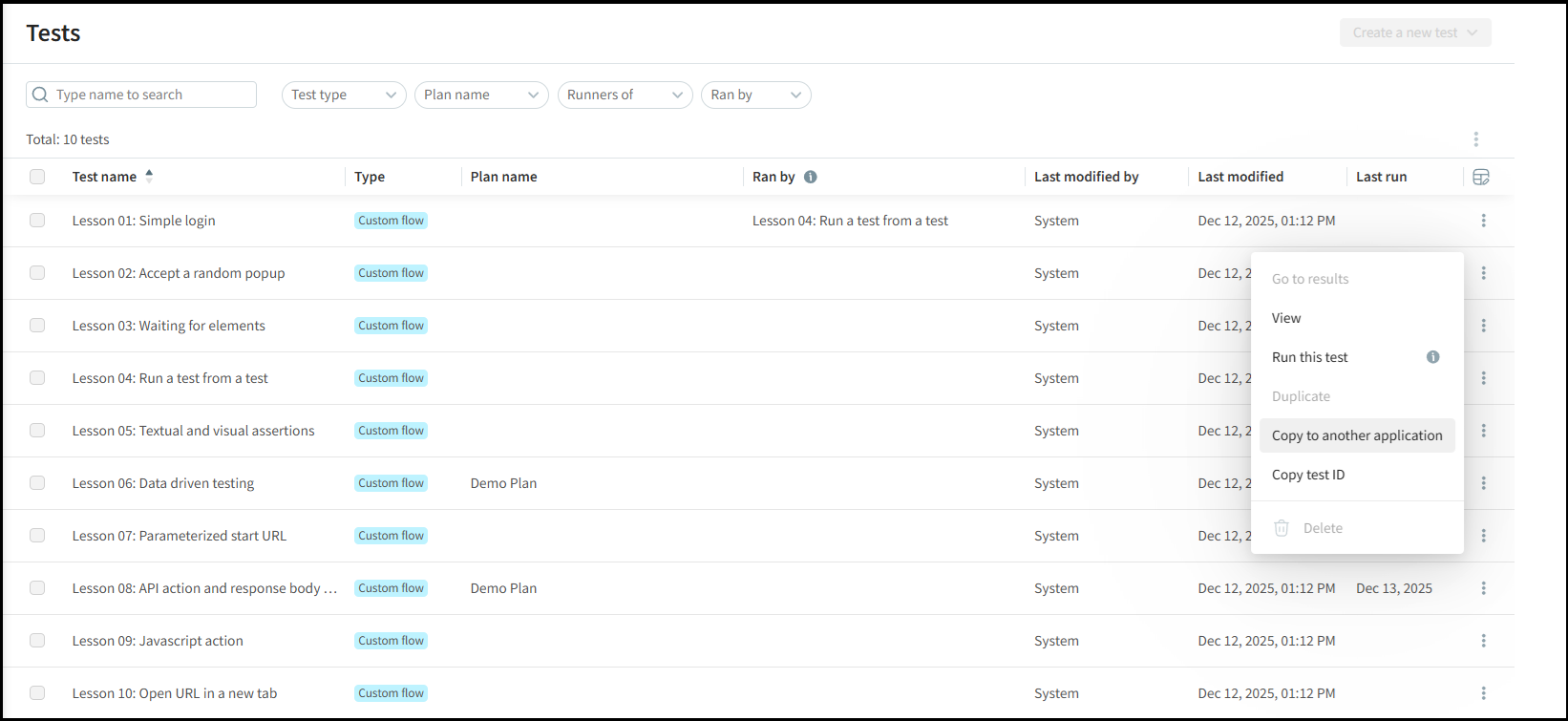1568x721 pixels.
Task: Choose Copy to another application from menu
Action: [1356, 435]
